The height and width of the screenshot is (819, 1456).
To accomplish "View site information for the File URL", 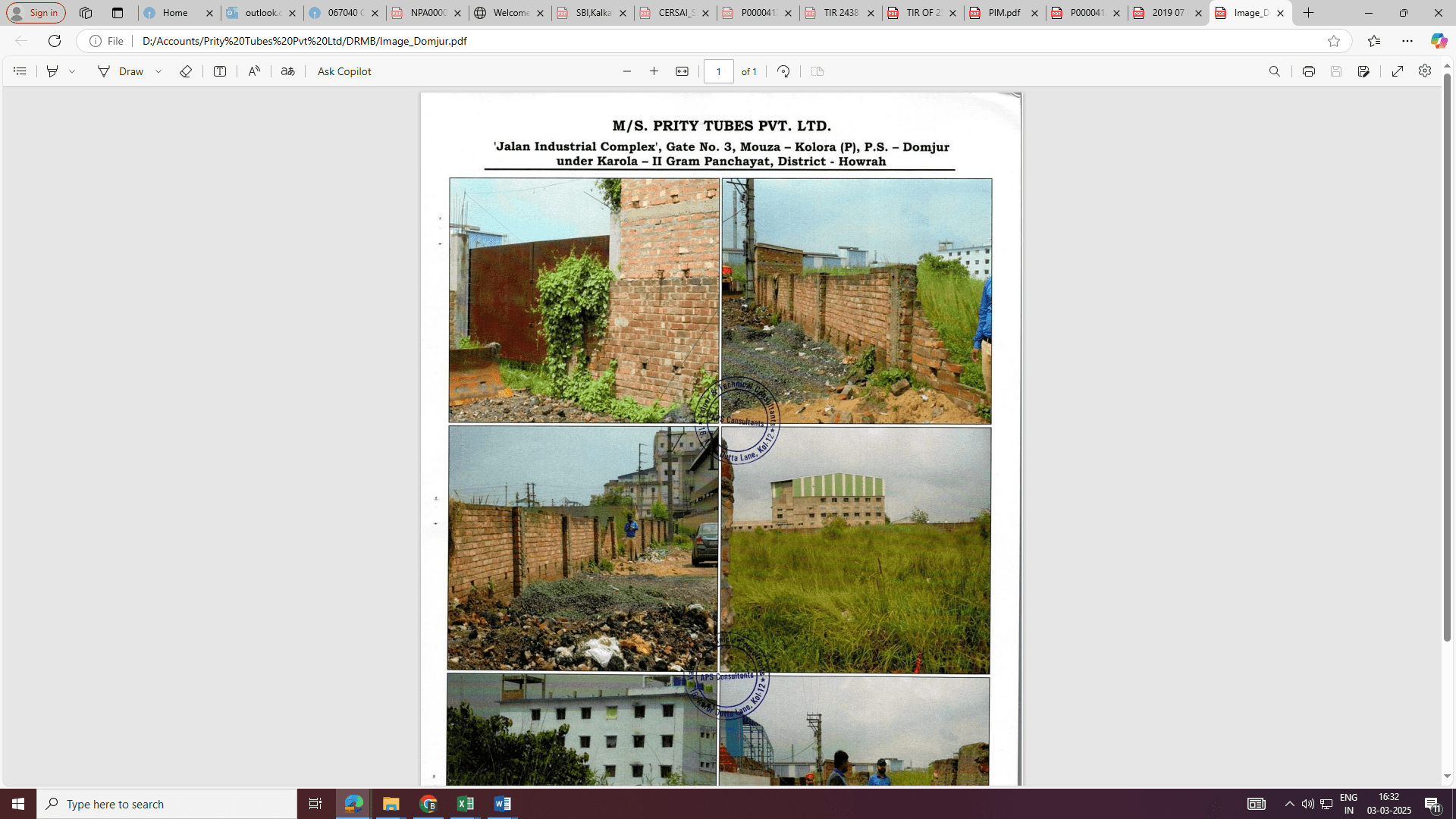I will tap(107, 41).
